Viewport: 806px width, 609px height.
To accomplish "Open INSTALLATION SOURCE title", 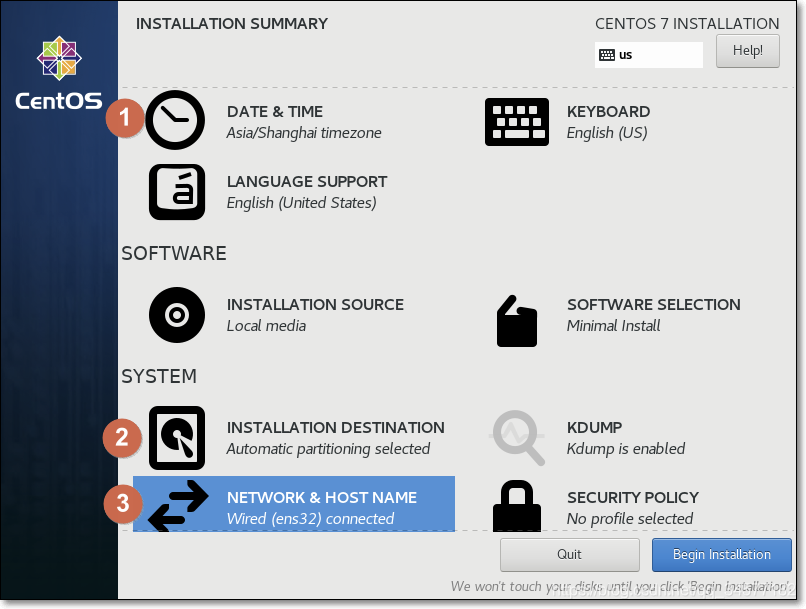I will coord(315,304).
